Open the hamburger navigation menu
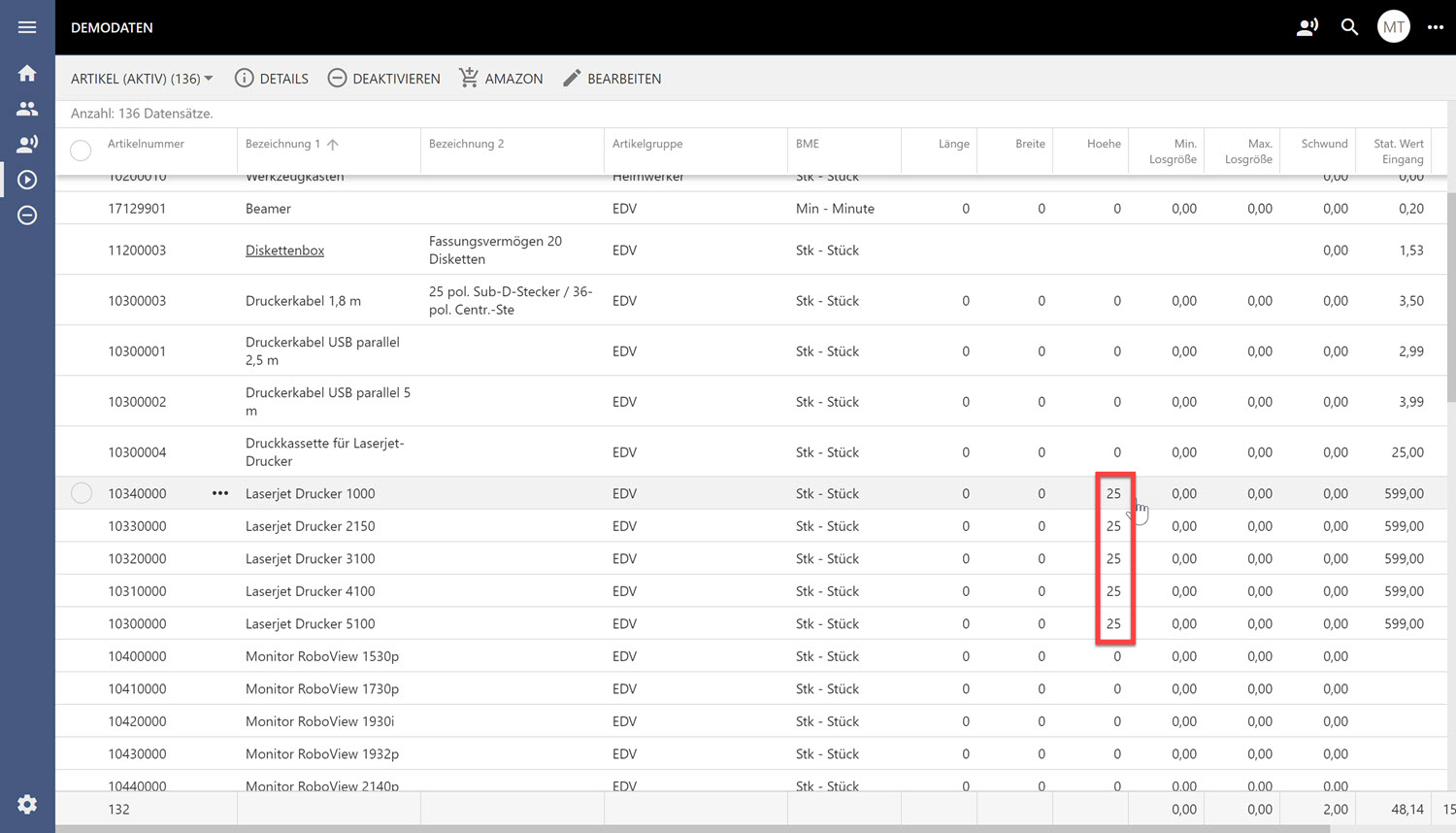 (27, 27)
